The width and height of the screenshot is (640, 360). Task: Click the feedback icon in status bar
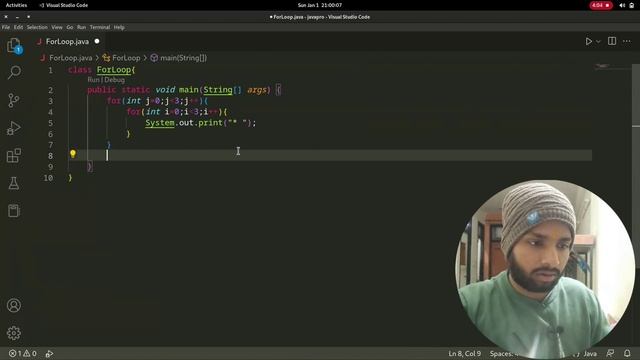coord(610,353)
